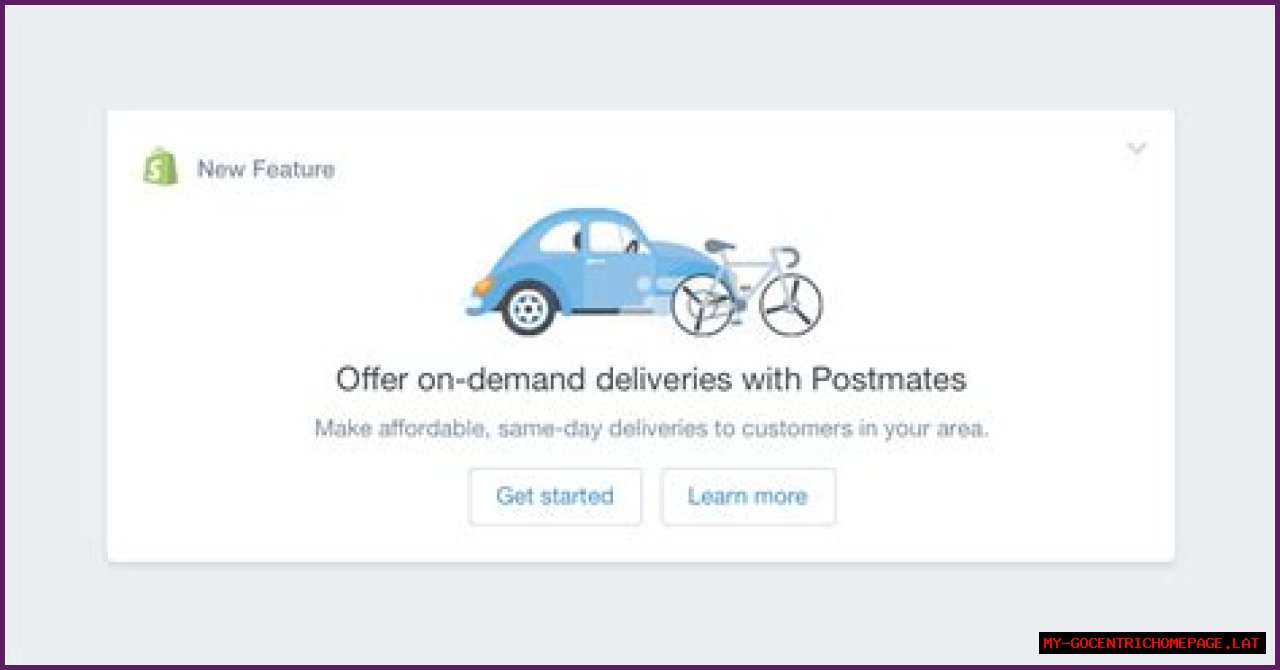Screen dimensions: 1280x670
Task: Click the Postmates deliveries headline
Action: (x=651, y=379)
